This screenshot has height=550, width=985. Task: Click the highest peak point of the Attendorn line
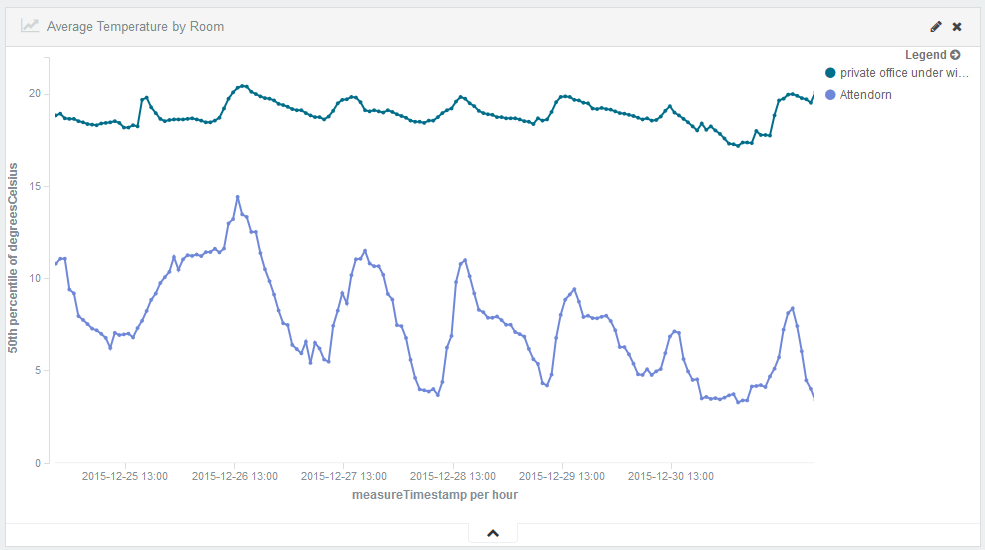pyautogui.click(x=237, y=197)
